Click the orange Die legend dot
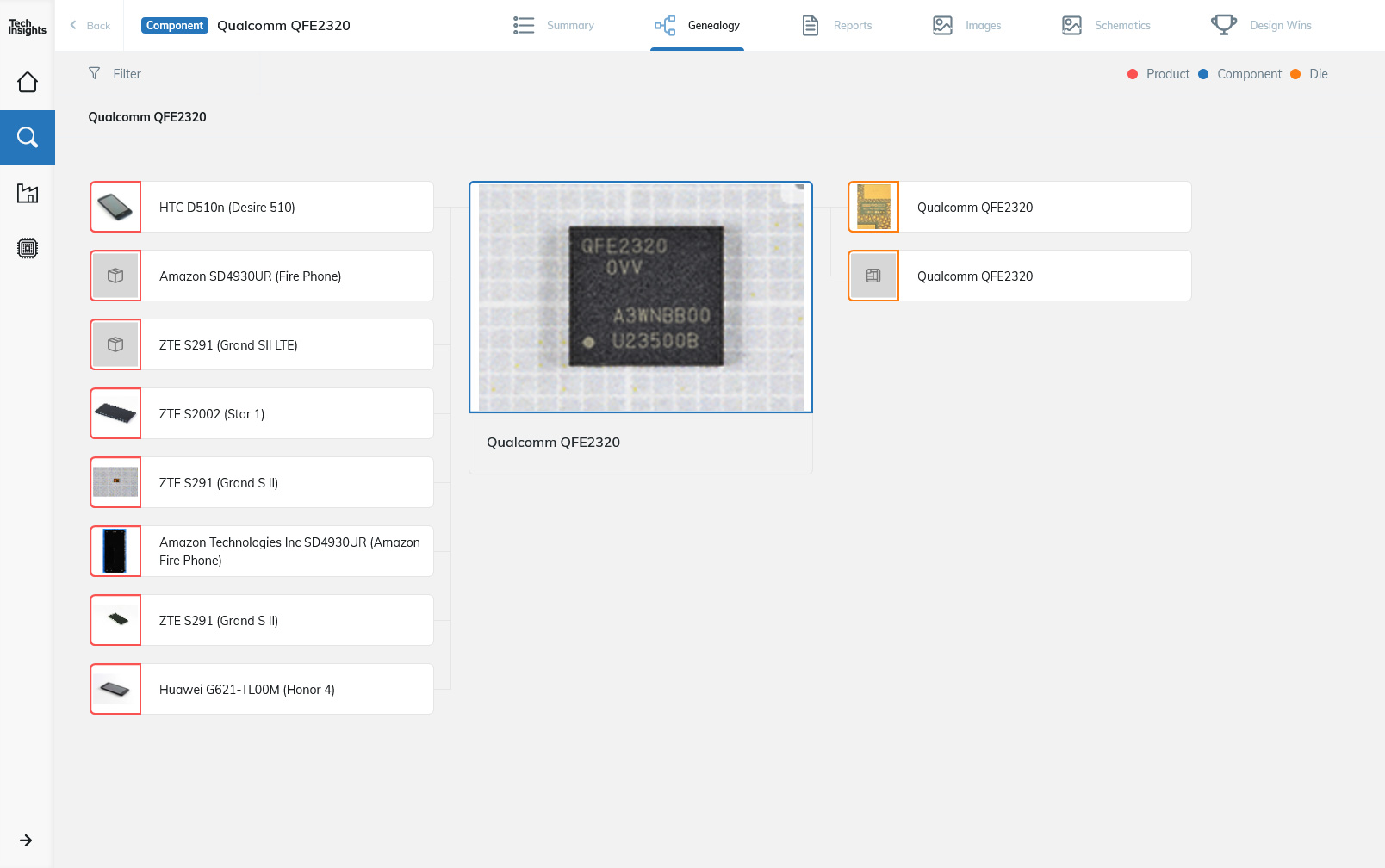1385x868 pixels. click(1295, 74)
